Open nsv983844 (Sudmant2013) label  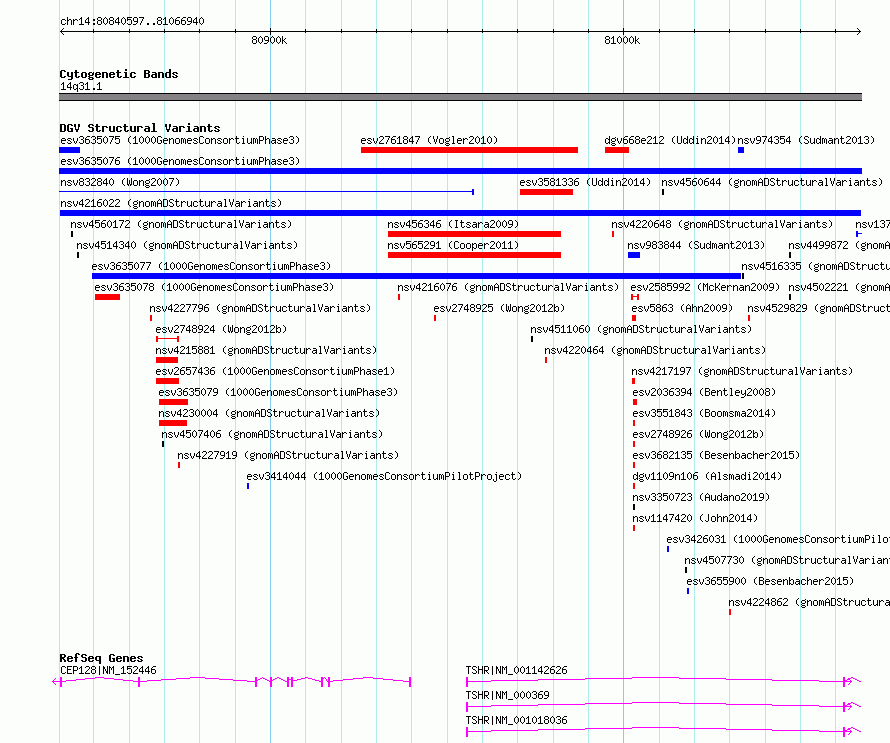pyautogui.click(x=696, y=245)
